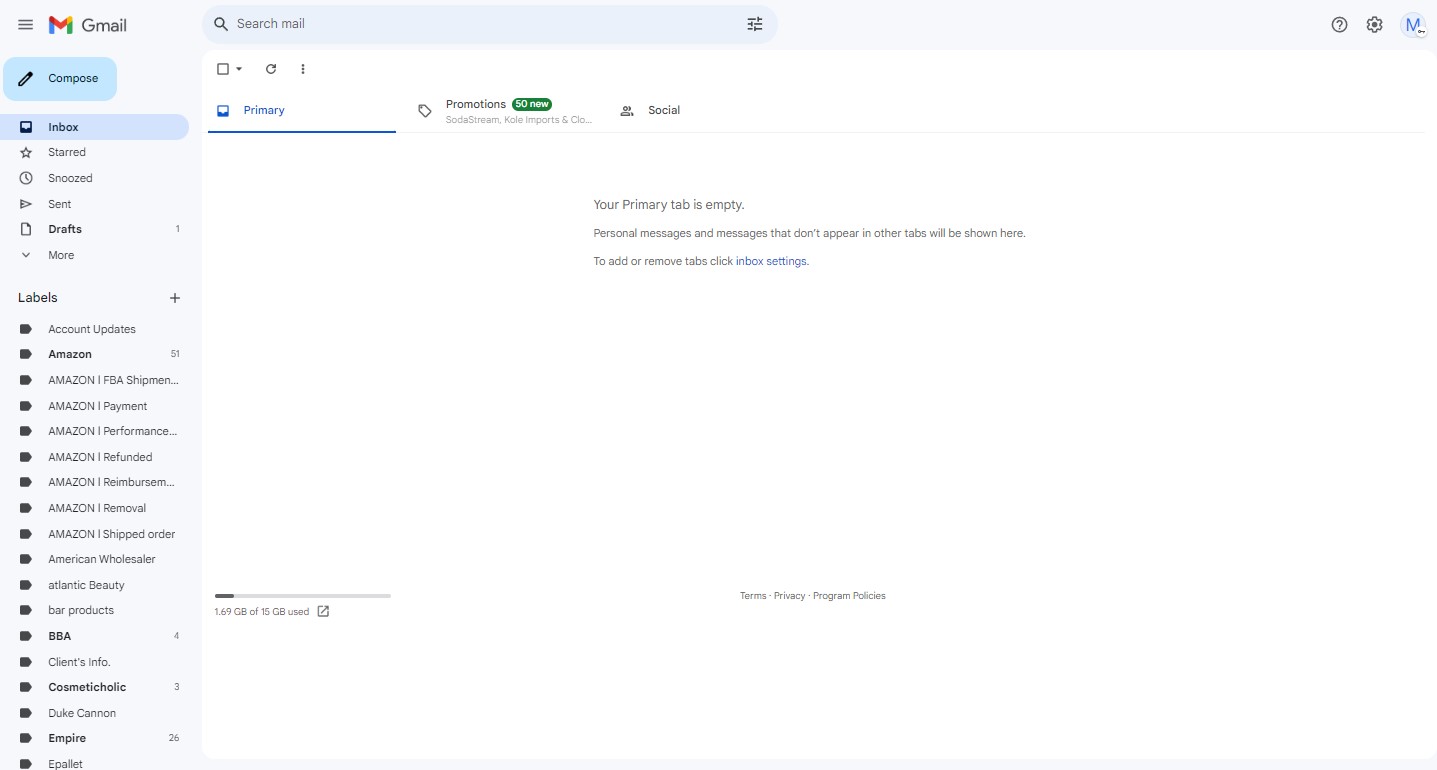1437x770 pixels.
Task: Switch to the Primary tab
Action: pos(302,110)
